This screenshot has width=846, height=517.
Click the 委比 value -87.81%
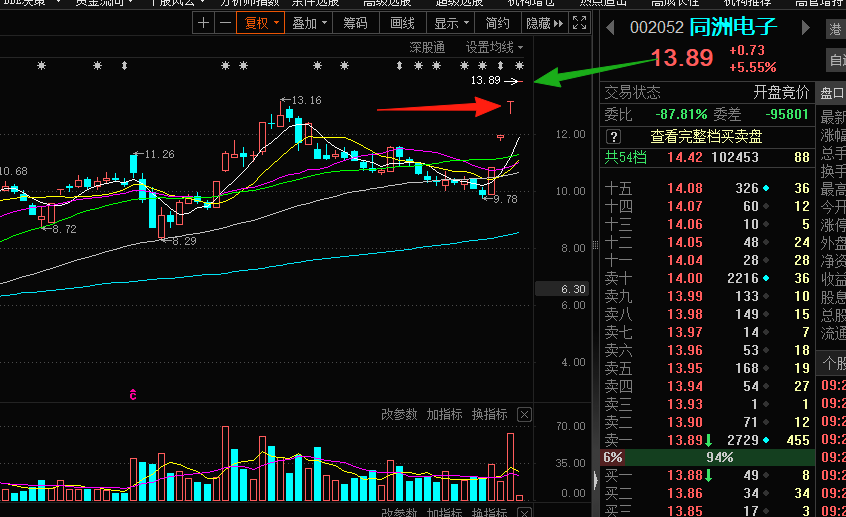pyautogui.click(x=681, y=114)
